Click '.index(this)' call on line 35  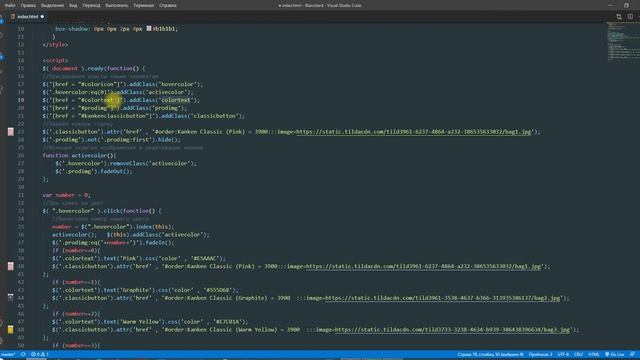tap(153, 227)
